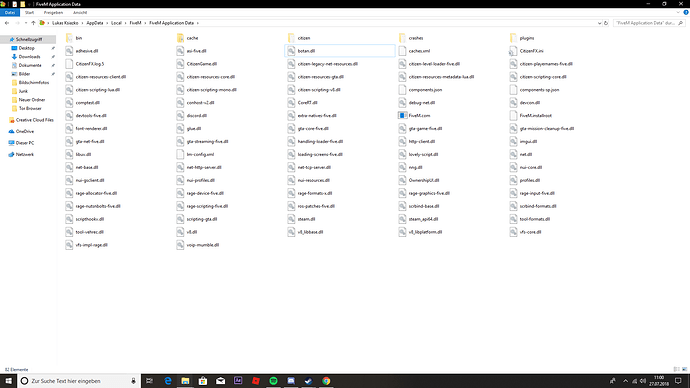The image size is (690, 388).
Task: Open the Datei ribbon tab
Action: [x=10, y=12]
